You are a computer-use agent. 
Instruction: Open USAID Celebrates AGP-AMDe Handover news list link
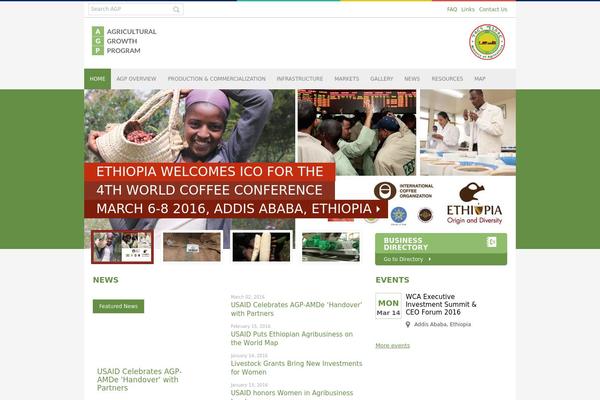coord(296,309)
